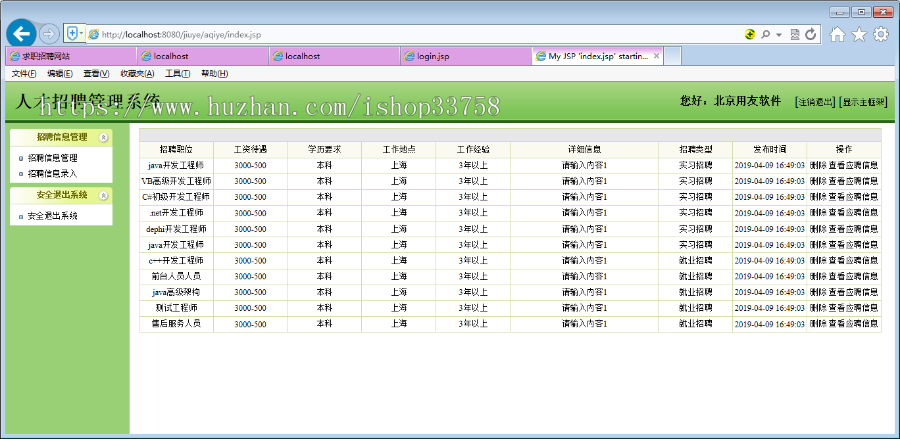This screenshot has width=900, height=439.
Task: Open the Favorites star icon
Action: [859, 35]
